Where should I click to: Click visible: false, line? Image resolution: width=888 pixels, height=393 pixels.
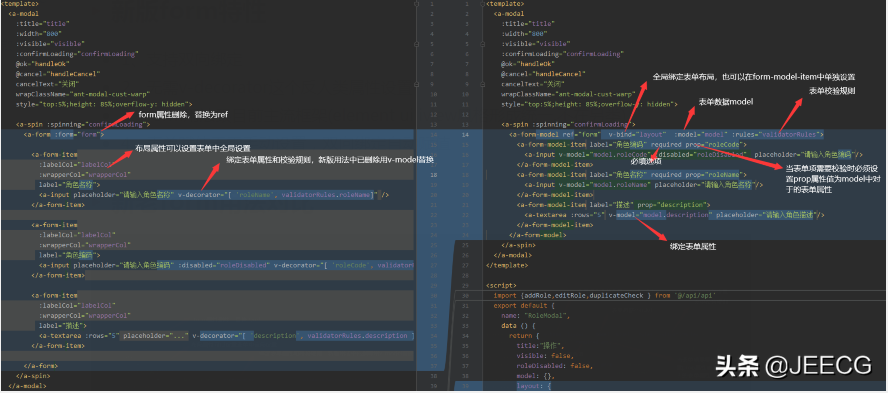(x=545, y=356)
